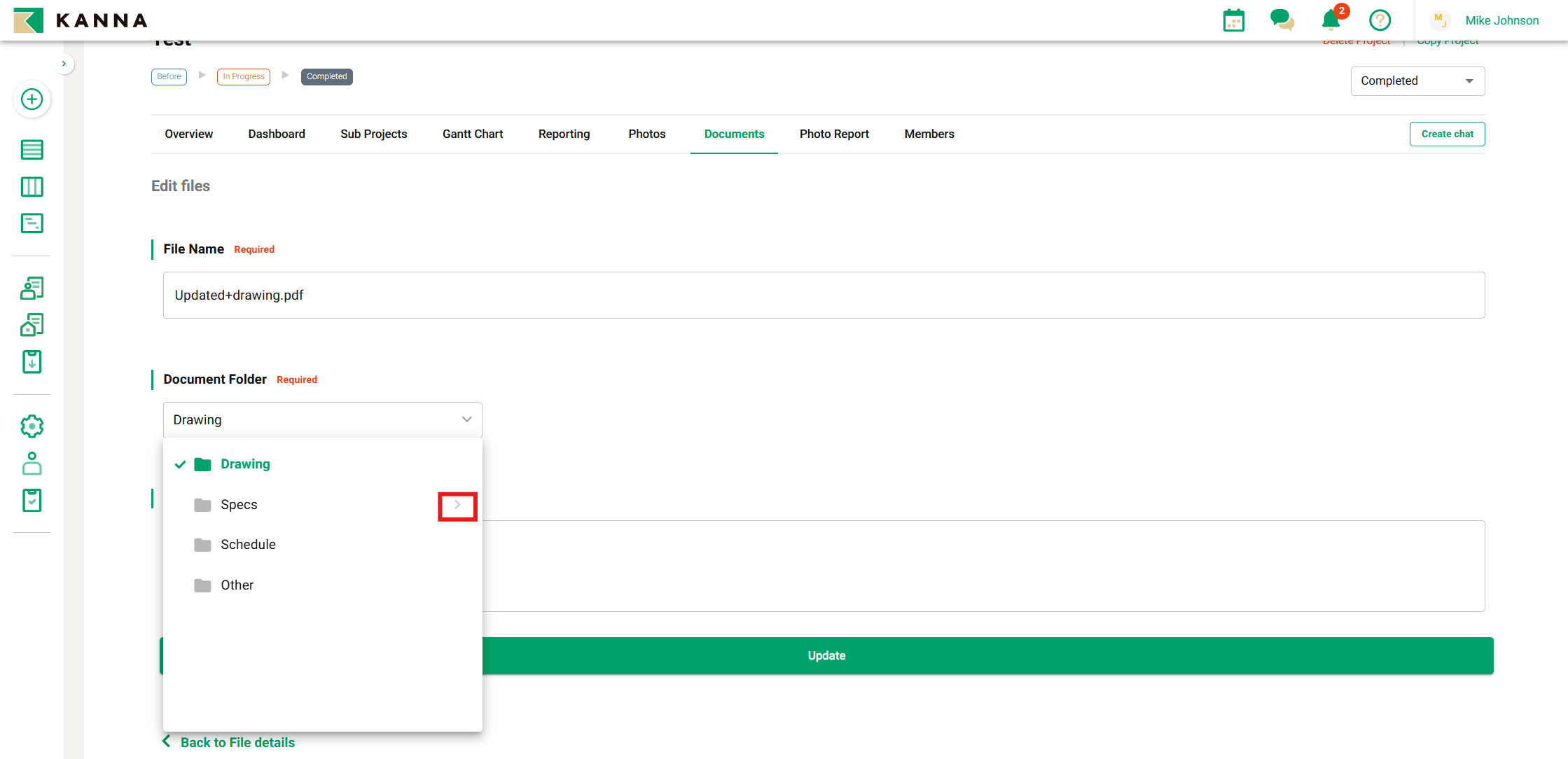This screenshot has width=1568, height=759.
Task: Click the File Name input field
Action: coord(823,295)
